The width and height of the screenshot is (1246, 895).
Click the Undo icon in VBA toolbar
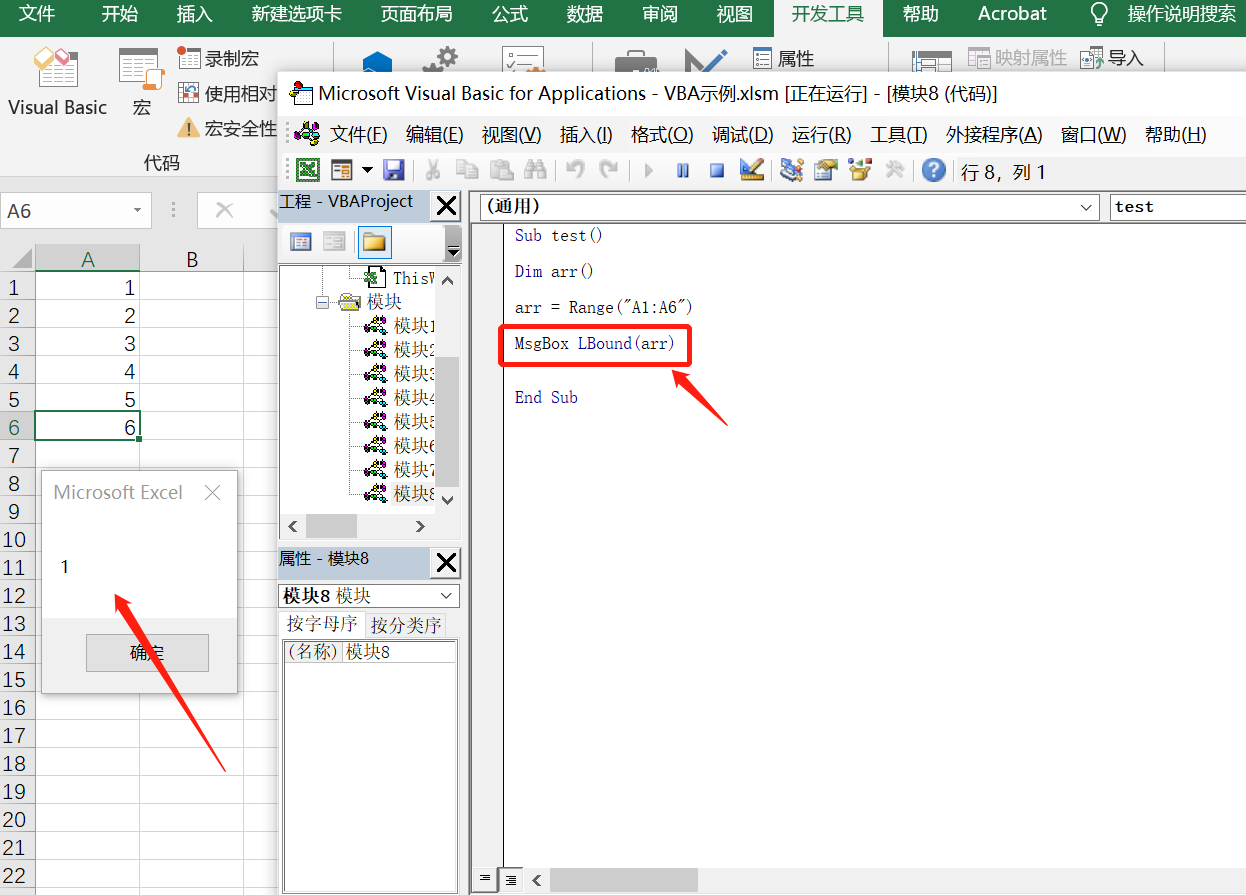575,170
